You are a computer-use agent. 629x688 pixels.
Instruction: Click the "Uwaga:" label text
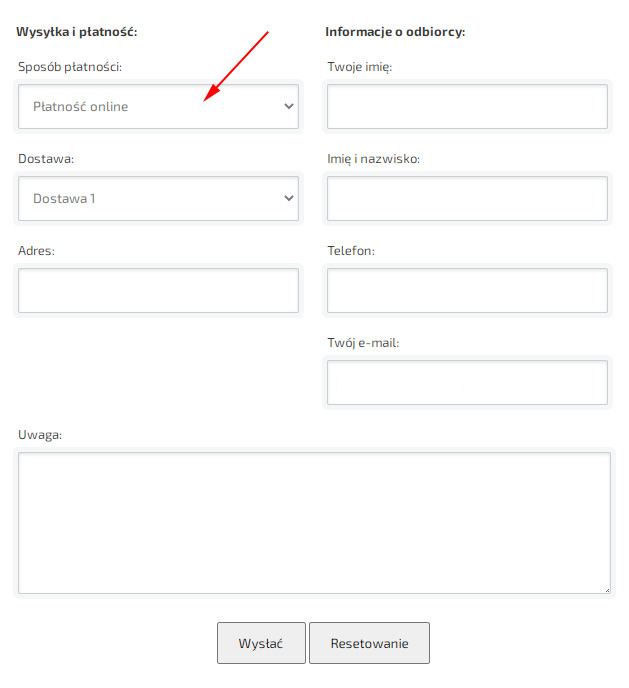[40, 435]
